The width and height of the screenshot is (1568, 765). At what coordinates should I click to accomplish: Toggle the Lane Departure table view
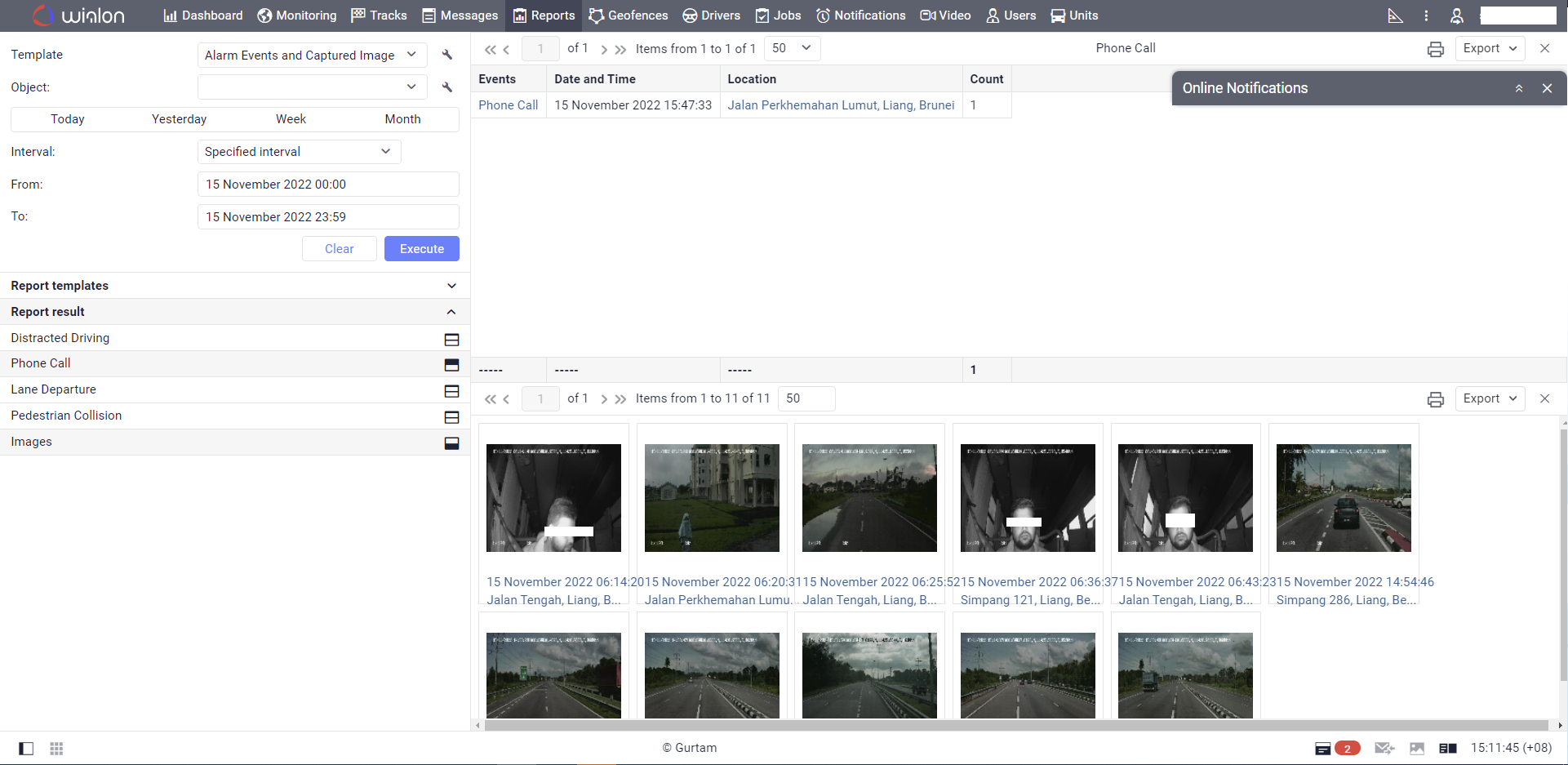(451, 390)
